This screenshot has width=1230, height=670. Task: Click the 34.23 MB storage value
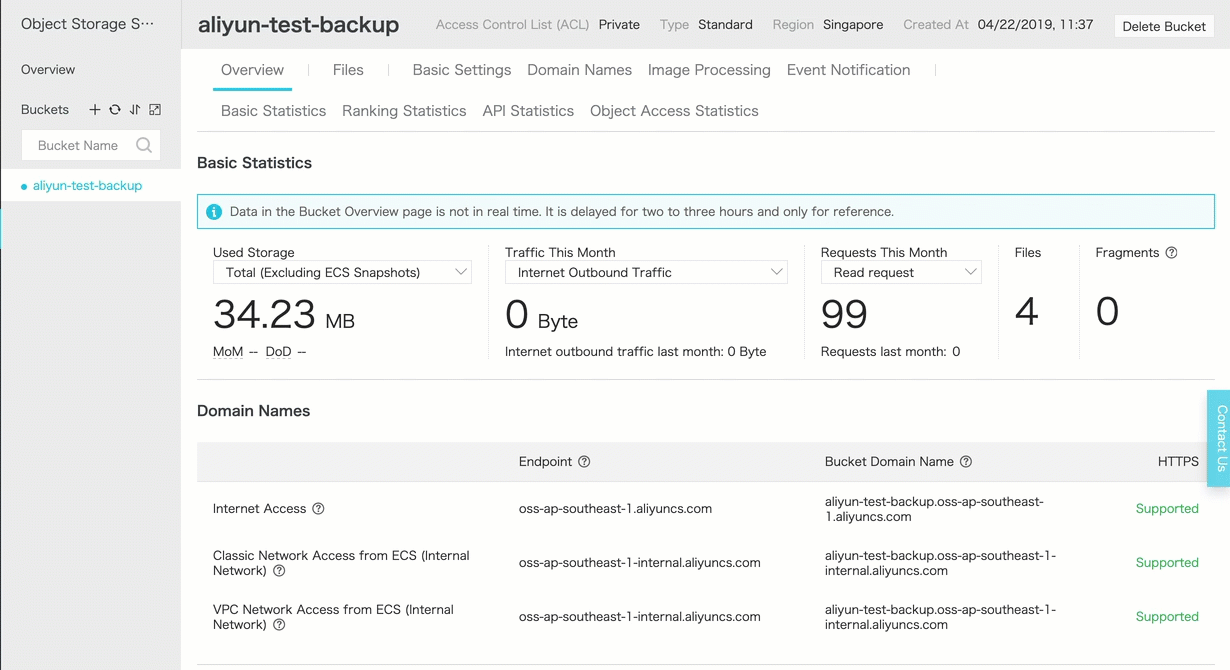pos(284,315)
